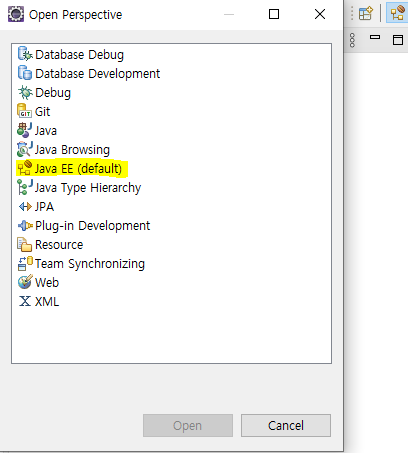Click the Java EE perspective icon in list

(25, 168)
